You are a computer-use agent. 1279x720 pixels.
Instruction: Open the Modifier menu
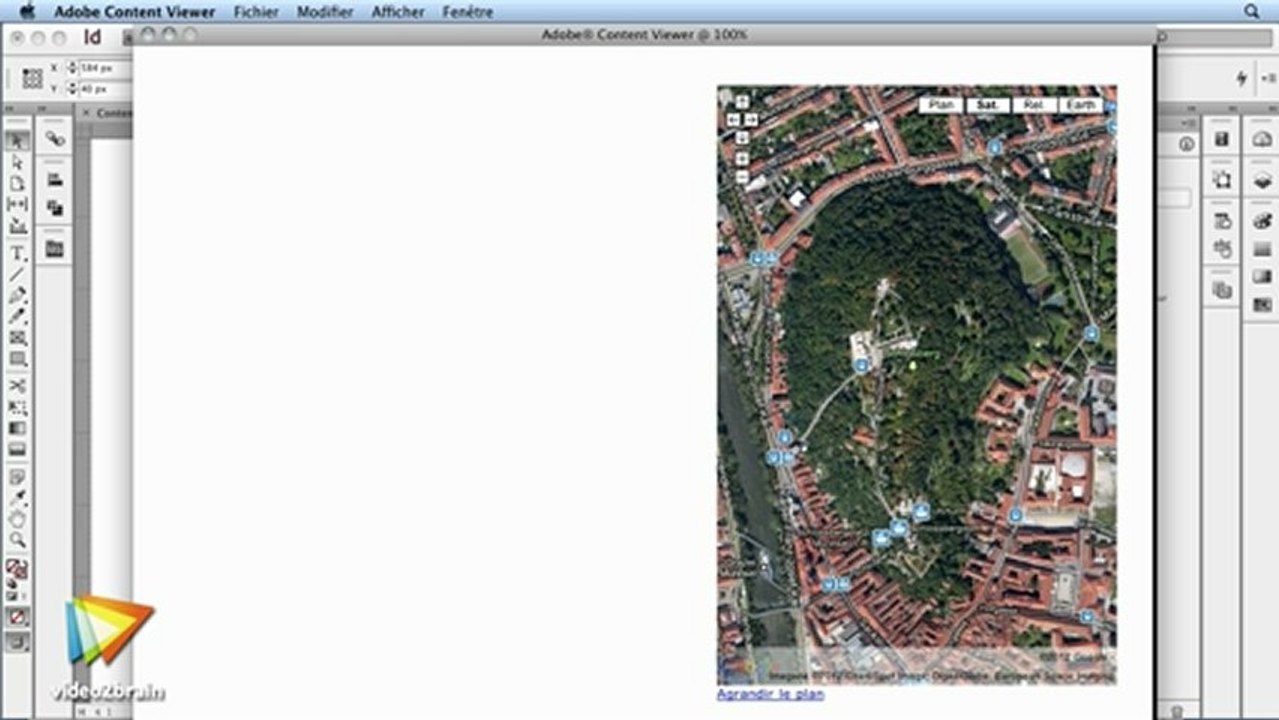pos(325,12)
